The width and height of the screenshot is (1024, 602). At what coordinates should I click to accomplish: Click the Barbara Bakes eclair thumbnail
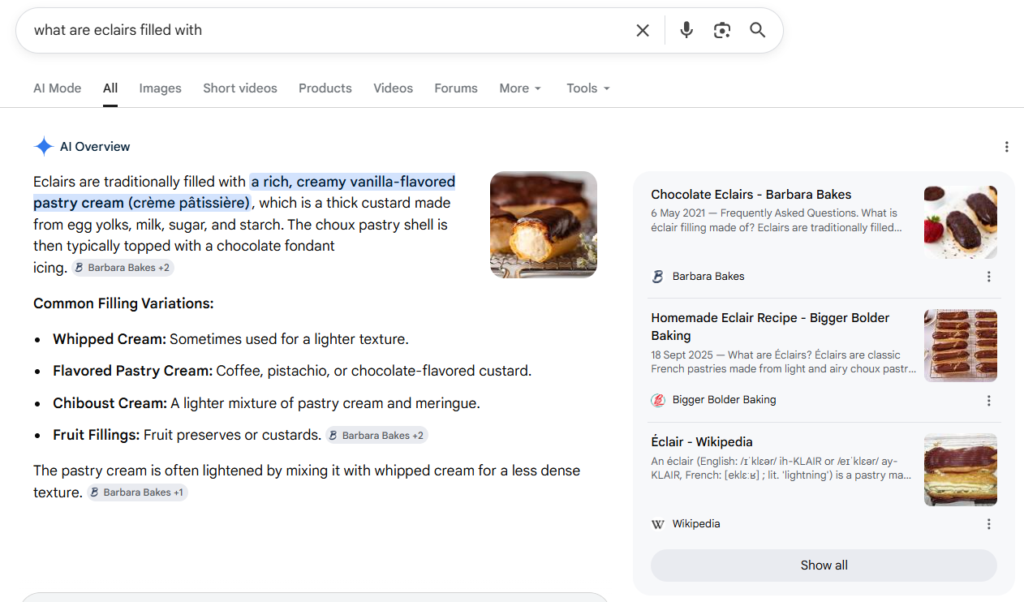960,222
